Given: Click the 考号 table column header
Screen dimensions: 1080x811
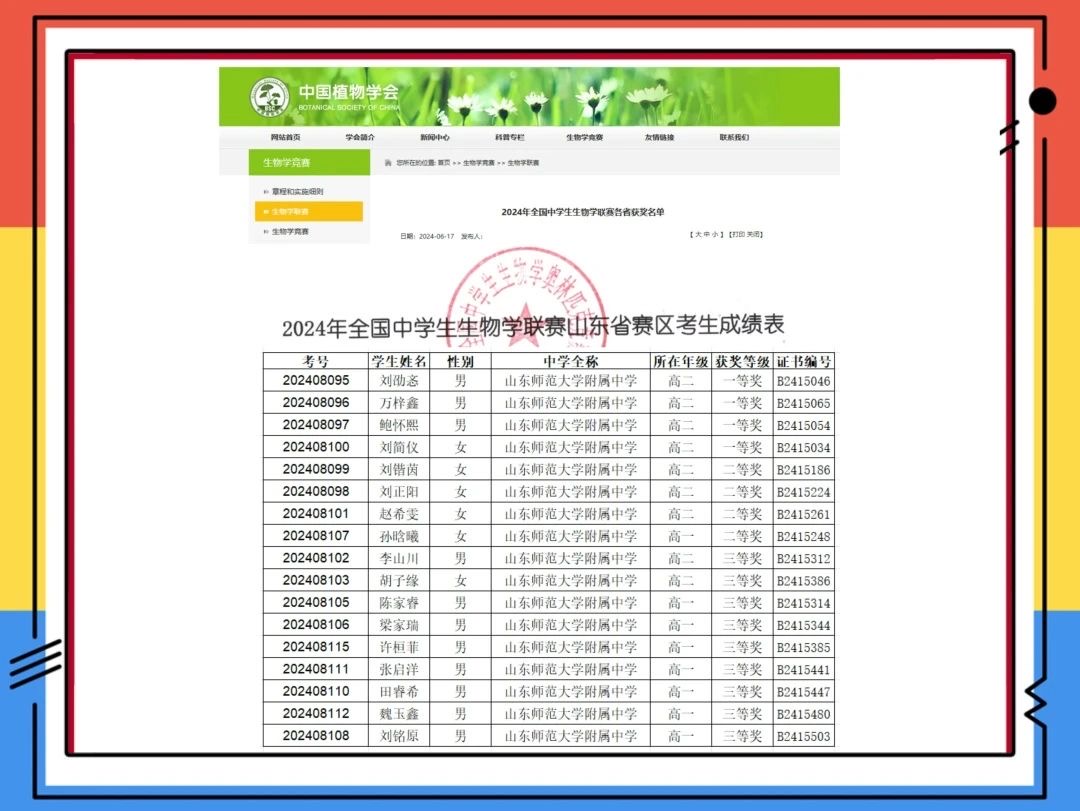Looking at the screenshot, I should coord(316,361).
